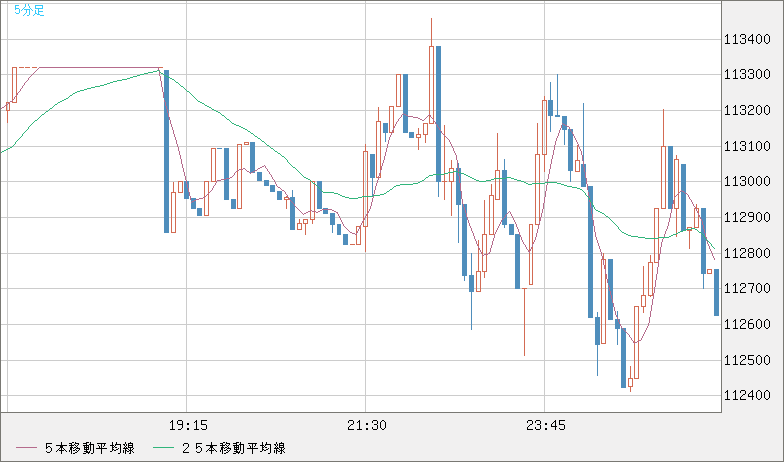Click the 113100 price axis label
The height and width of the screenshot is (462, 784).
(x=747, y=146)
